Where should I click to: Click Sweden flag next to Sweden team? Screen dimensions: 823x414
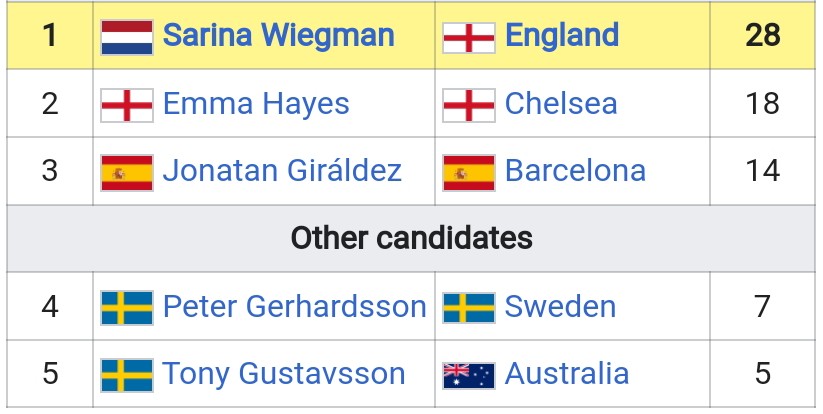469,307
